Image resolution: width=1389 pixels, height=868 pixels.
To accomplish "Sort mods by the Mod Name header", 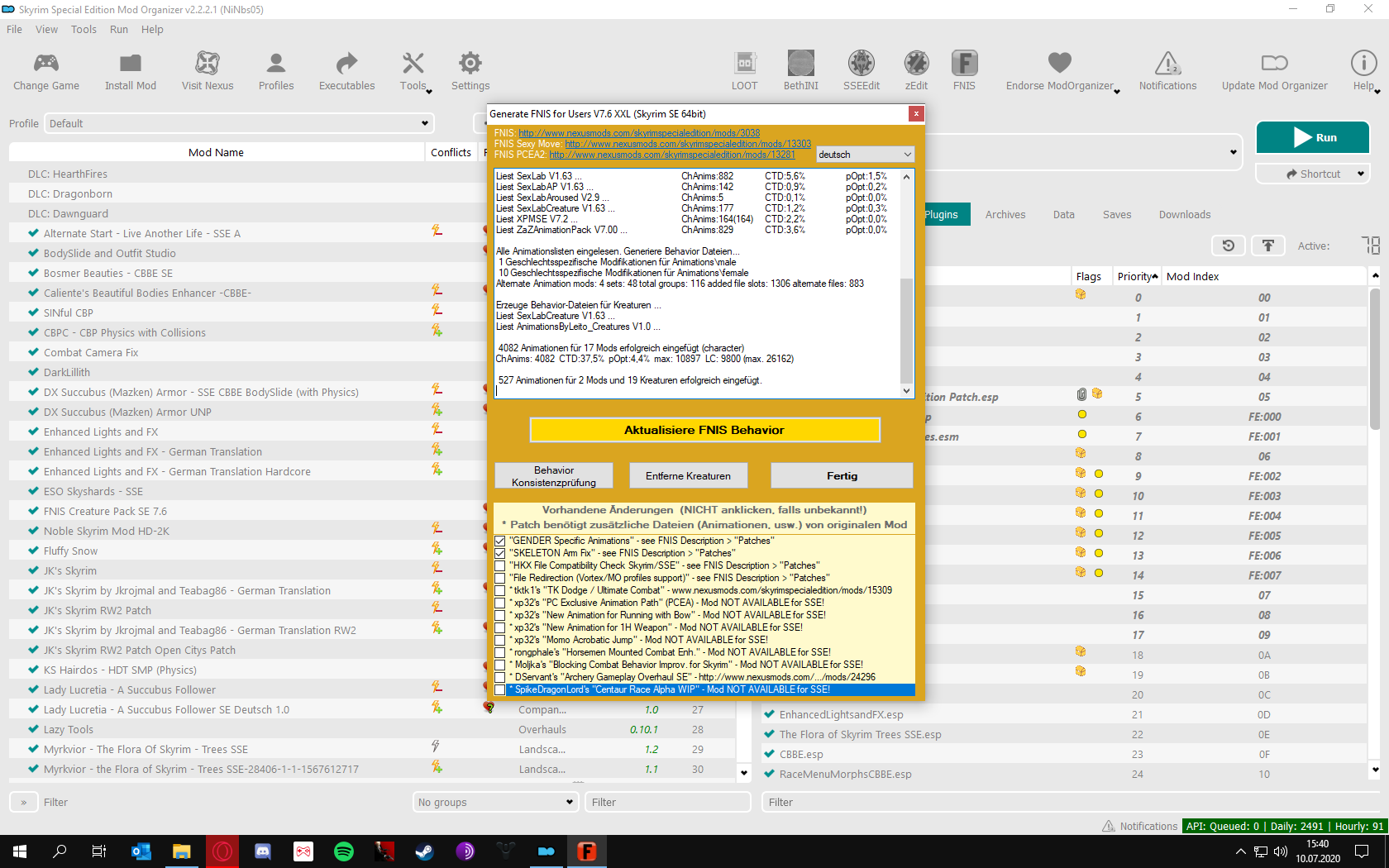I will click(216, 152).
